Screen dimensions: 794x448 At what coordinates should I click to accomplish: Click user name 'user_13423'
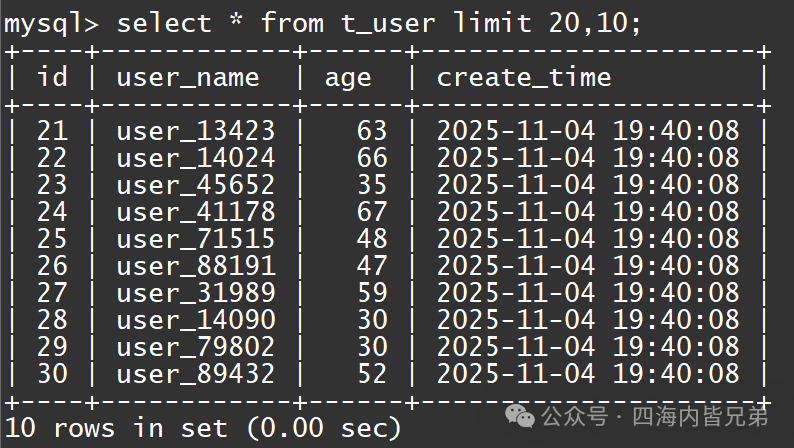(196, 132)
